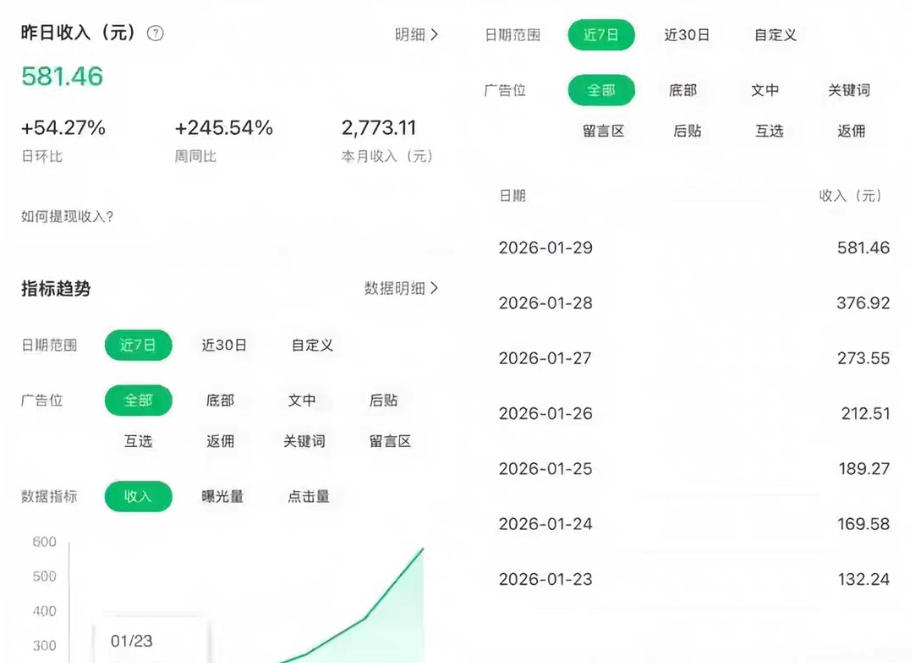Select the 互选 ad slot filter

tap(138, 441)
